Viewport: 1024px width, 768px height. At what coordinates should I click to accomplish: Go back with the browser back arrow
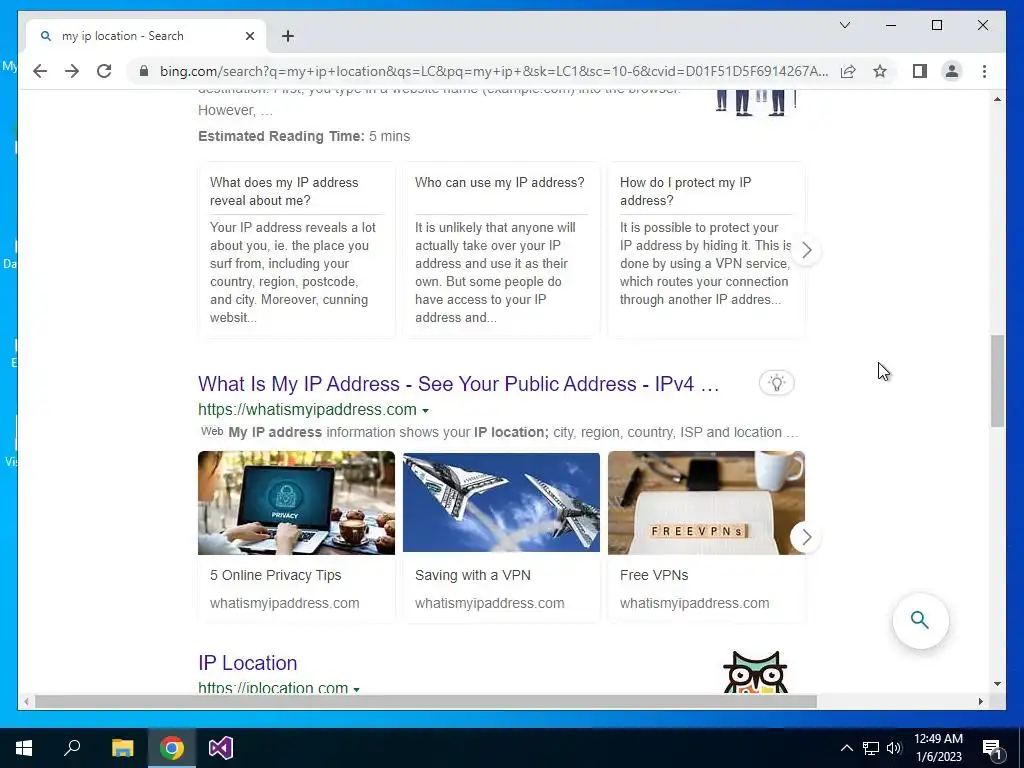coord(40,71)
